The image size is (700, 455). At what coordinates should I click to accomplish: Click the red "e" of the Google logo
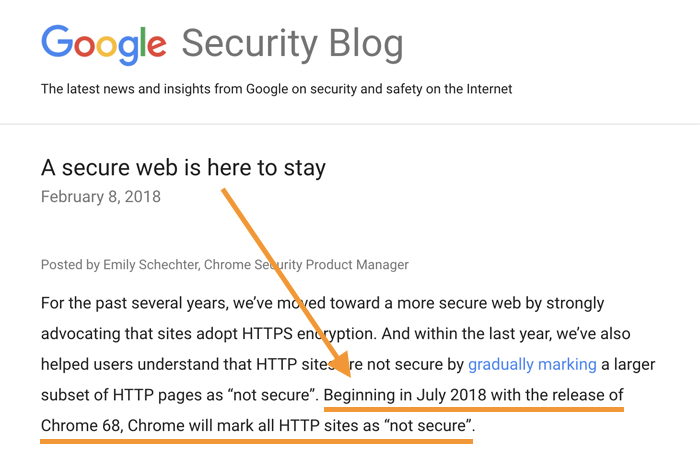(157, 46)
